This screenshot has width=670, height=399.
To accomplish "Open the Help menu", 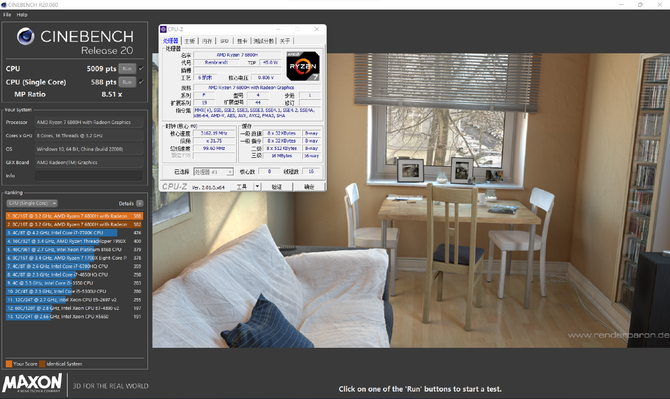I will (x=22, y=15).
